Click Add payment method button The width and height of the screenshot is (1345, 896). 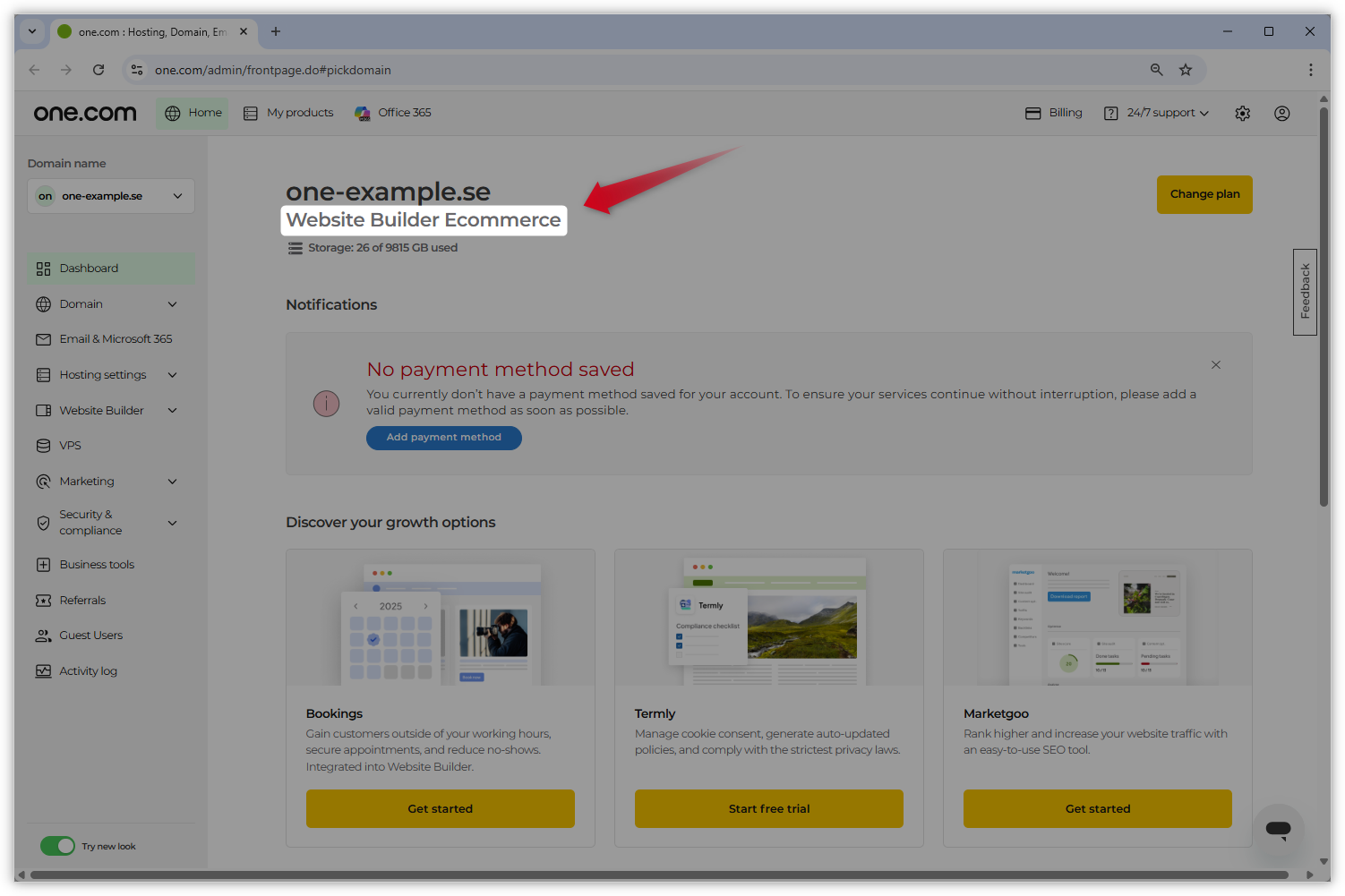coord(444,438)
